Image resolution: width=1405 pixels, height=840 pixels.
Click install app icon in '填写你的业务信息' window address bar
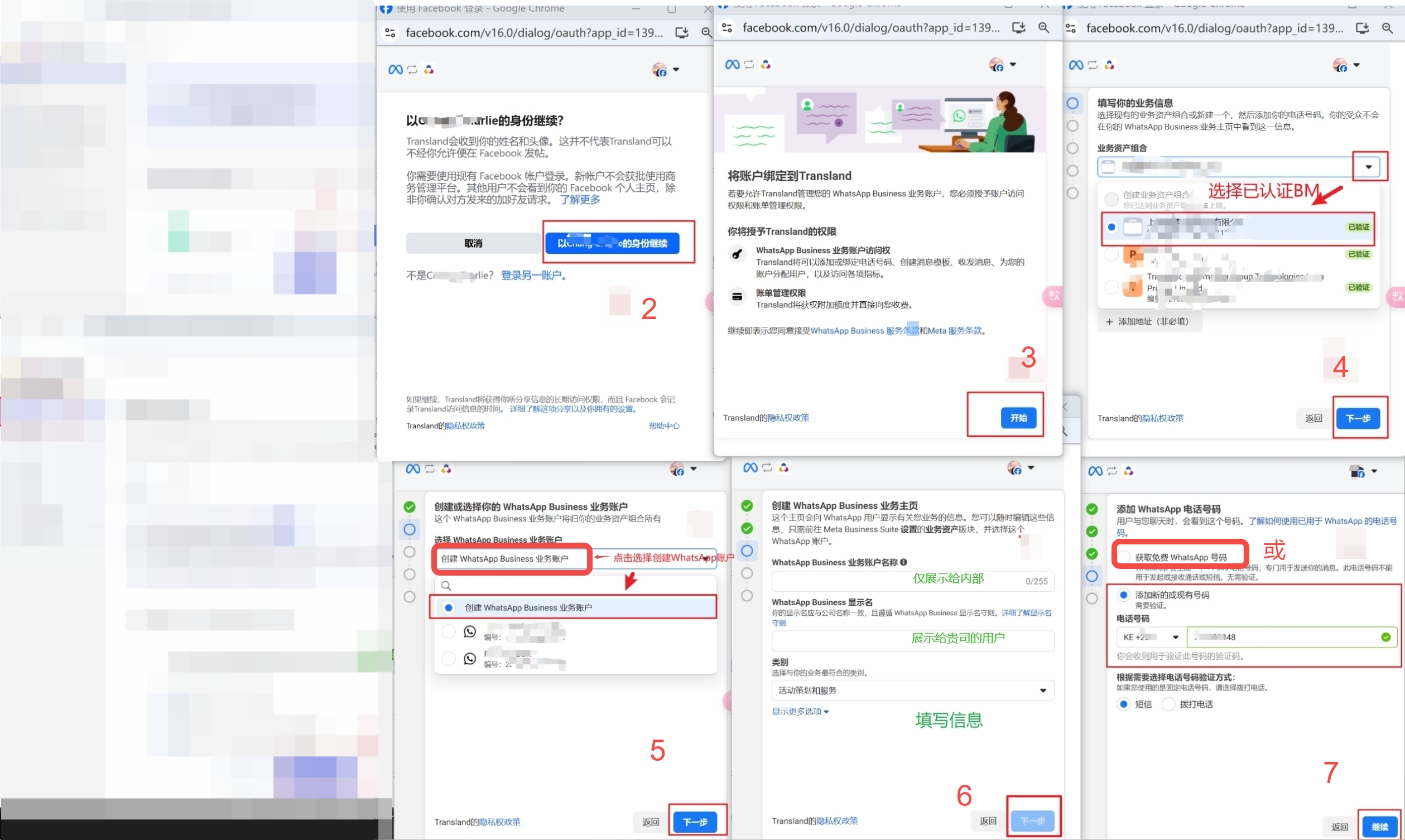[1363, 28]
